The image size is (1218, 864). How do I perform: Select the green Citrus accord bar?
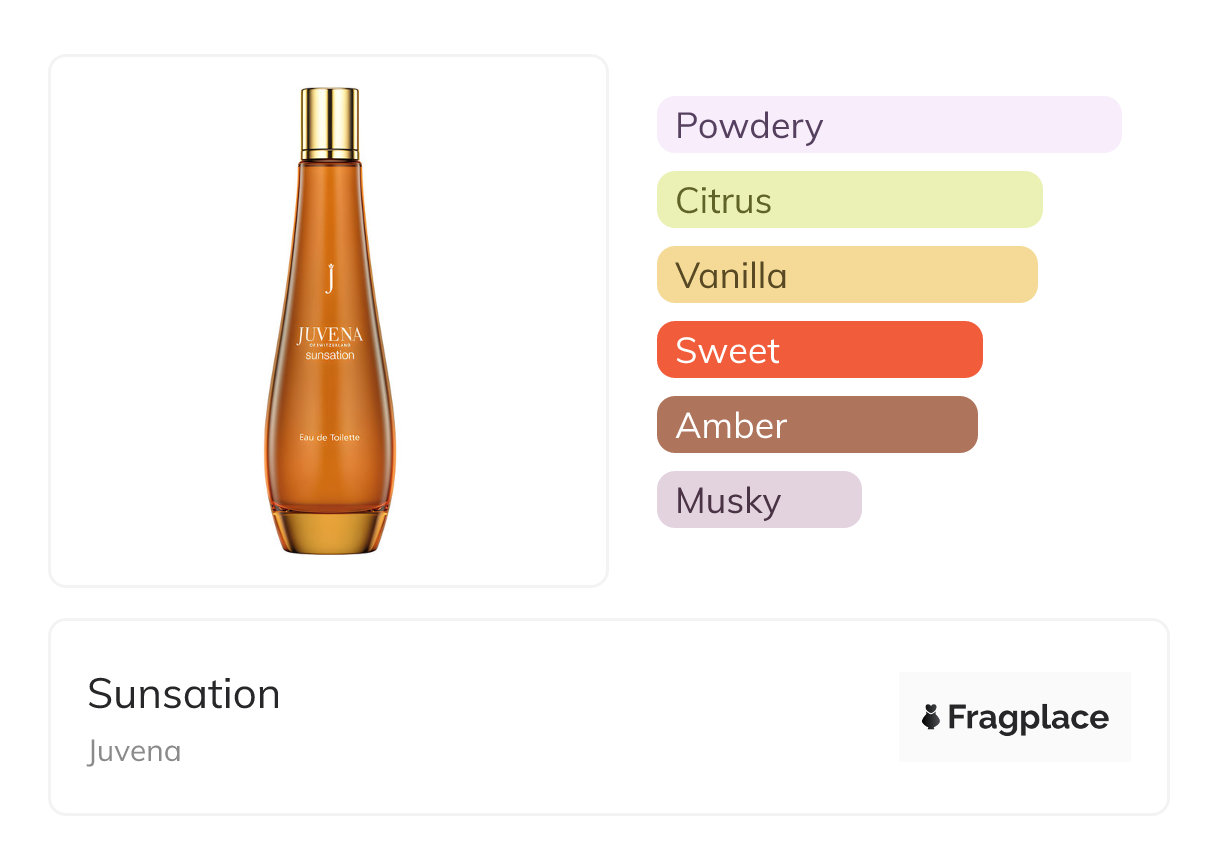point(849,200)
